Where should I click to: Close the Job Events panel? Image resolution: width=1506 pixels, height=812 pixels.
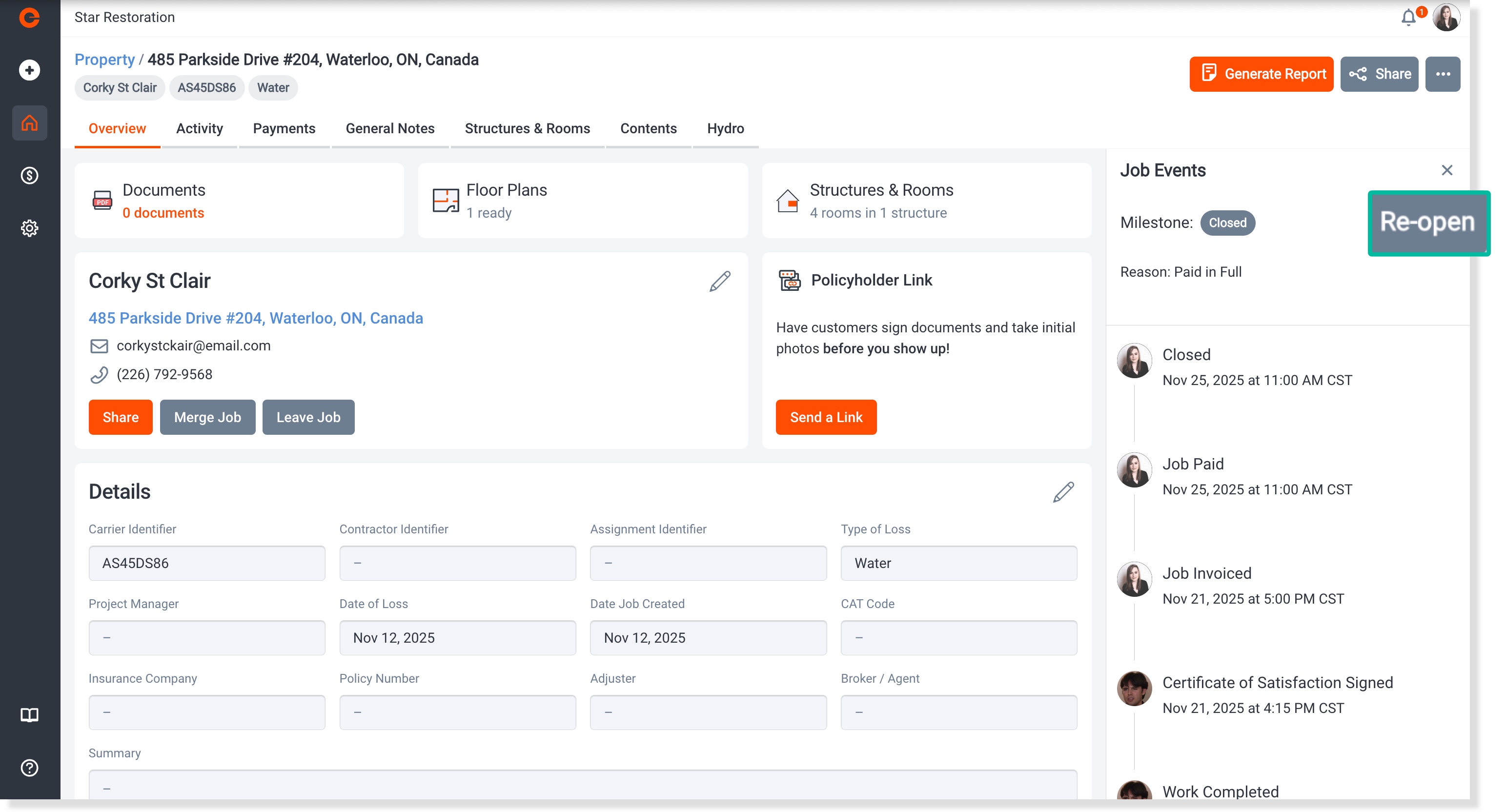point(1446,170)
